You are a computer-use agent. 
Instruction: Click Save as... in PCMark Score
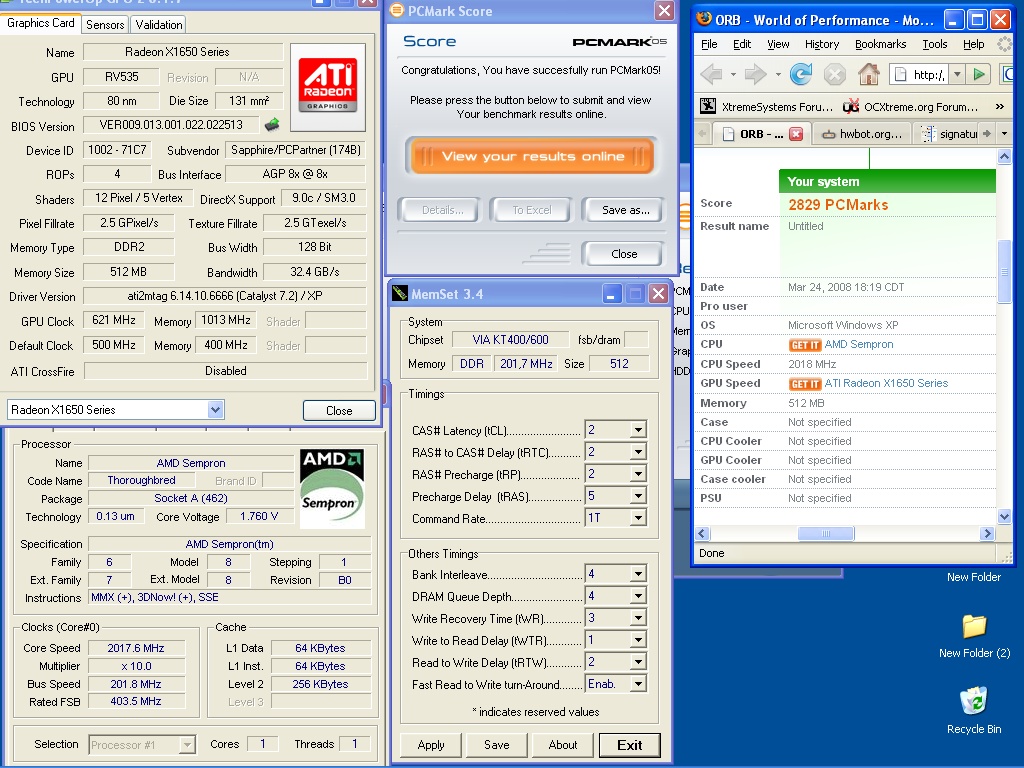coord(625,210)
